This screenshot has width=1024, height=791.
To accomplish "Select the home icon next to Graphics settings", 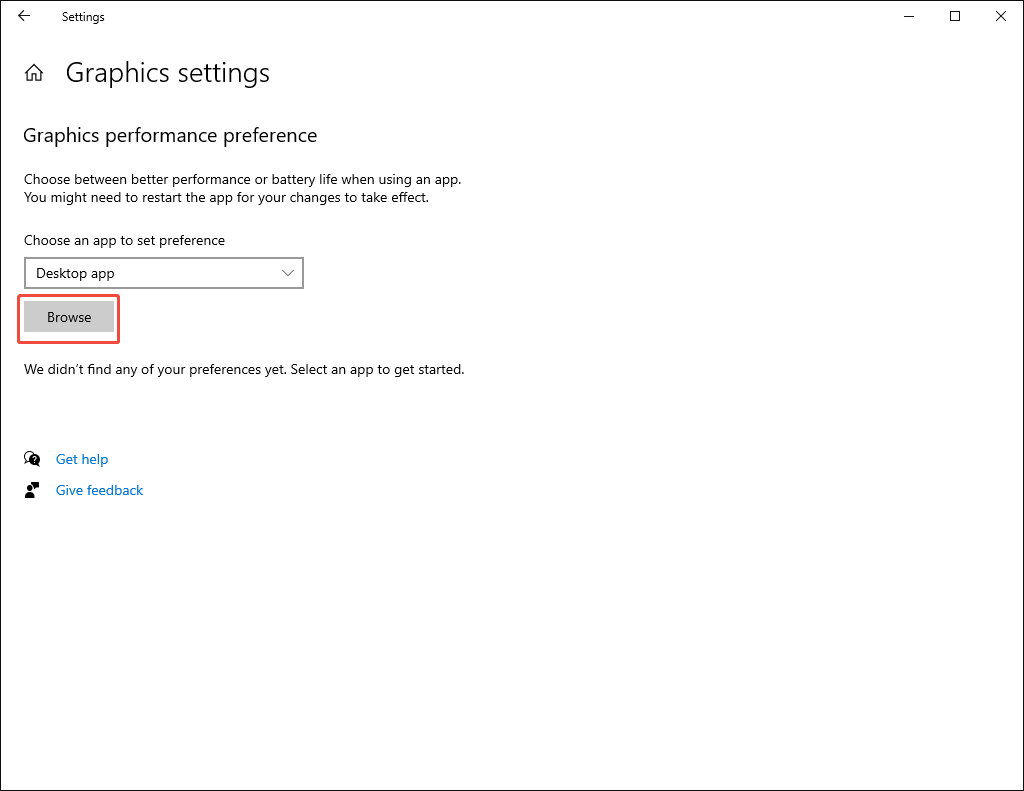I will [x=34, y=72].
